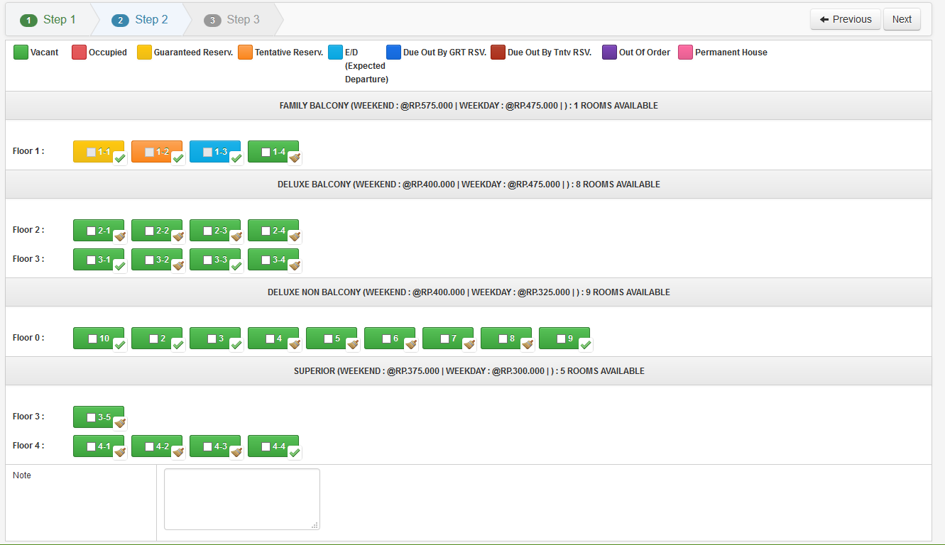
Task: Click the broom icon on room 3-5
Action: pyautogui.click(x=120, y=423)
